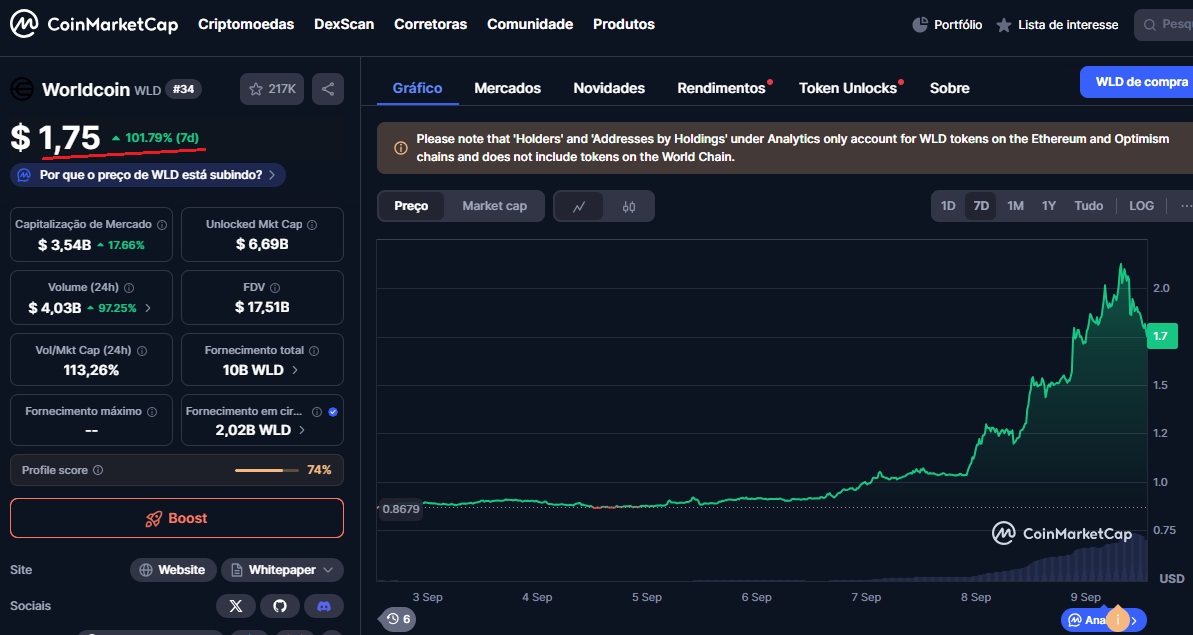
Task: Click the history events 6 badge
Action: (398, 619)
